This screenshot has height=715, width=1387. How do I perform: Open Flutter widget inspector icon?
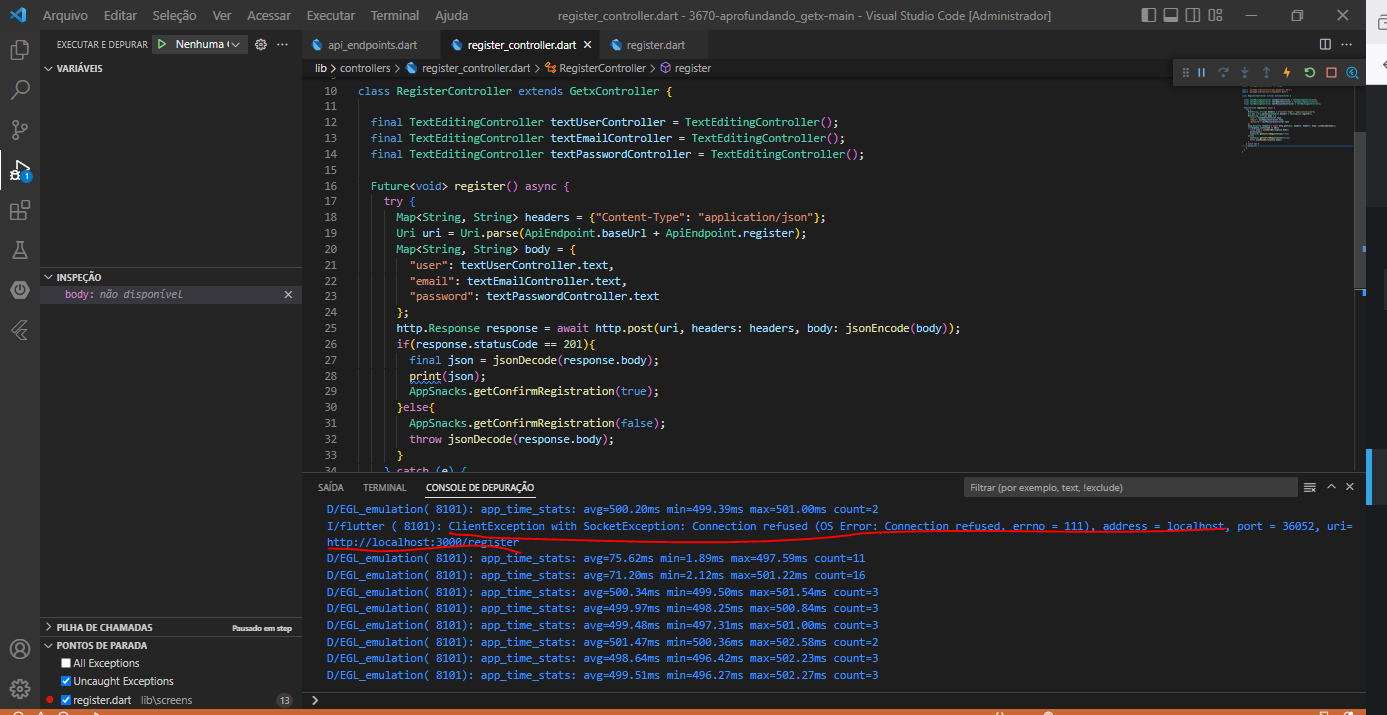1352,73
